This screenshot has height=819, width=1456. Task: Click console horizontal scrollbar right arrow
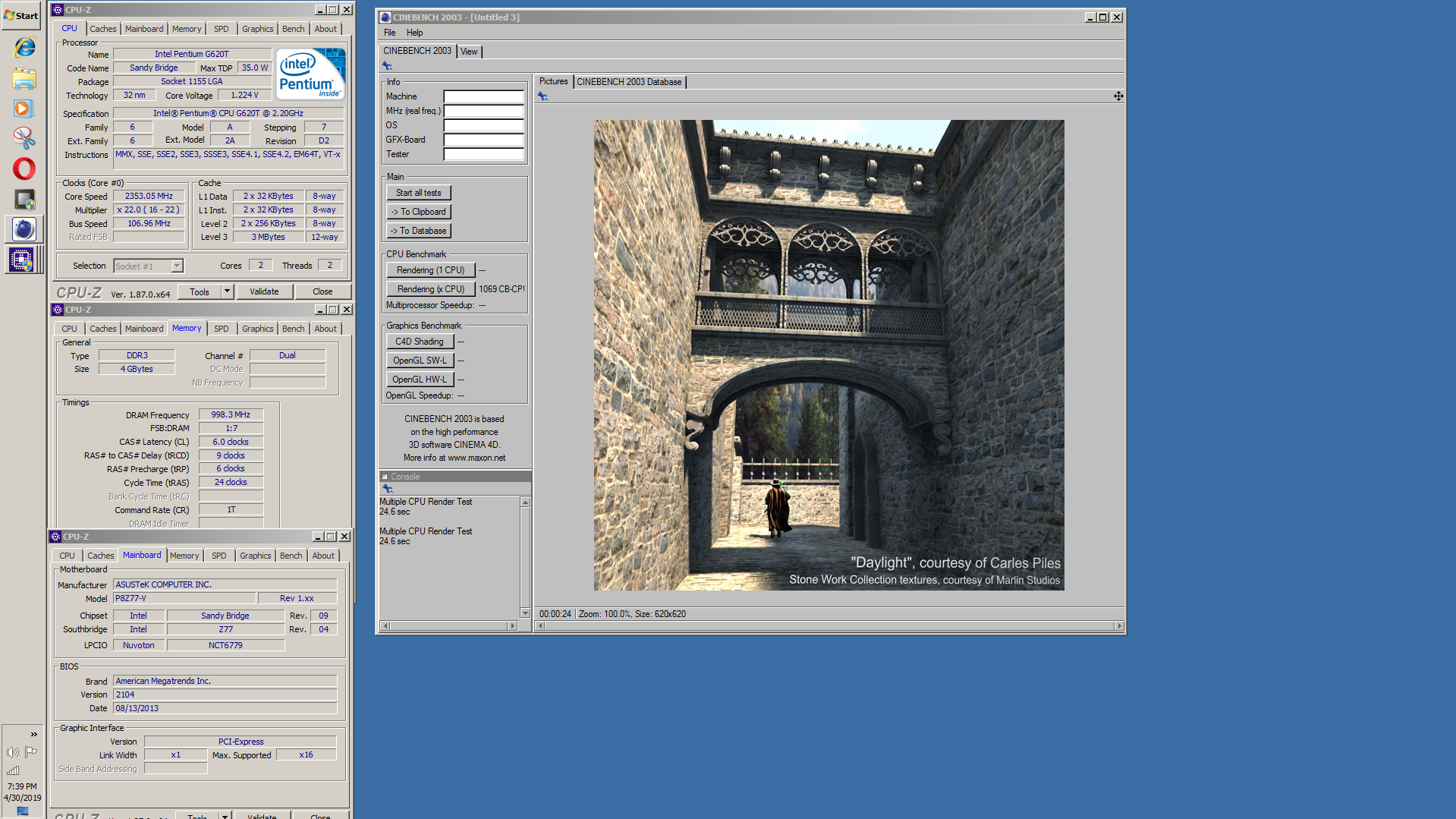(x=513, y=626)
